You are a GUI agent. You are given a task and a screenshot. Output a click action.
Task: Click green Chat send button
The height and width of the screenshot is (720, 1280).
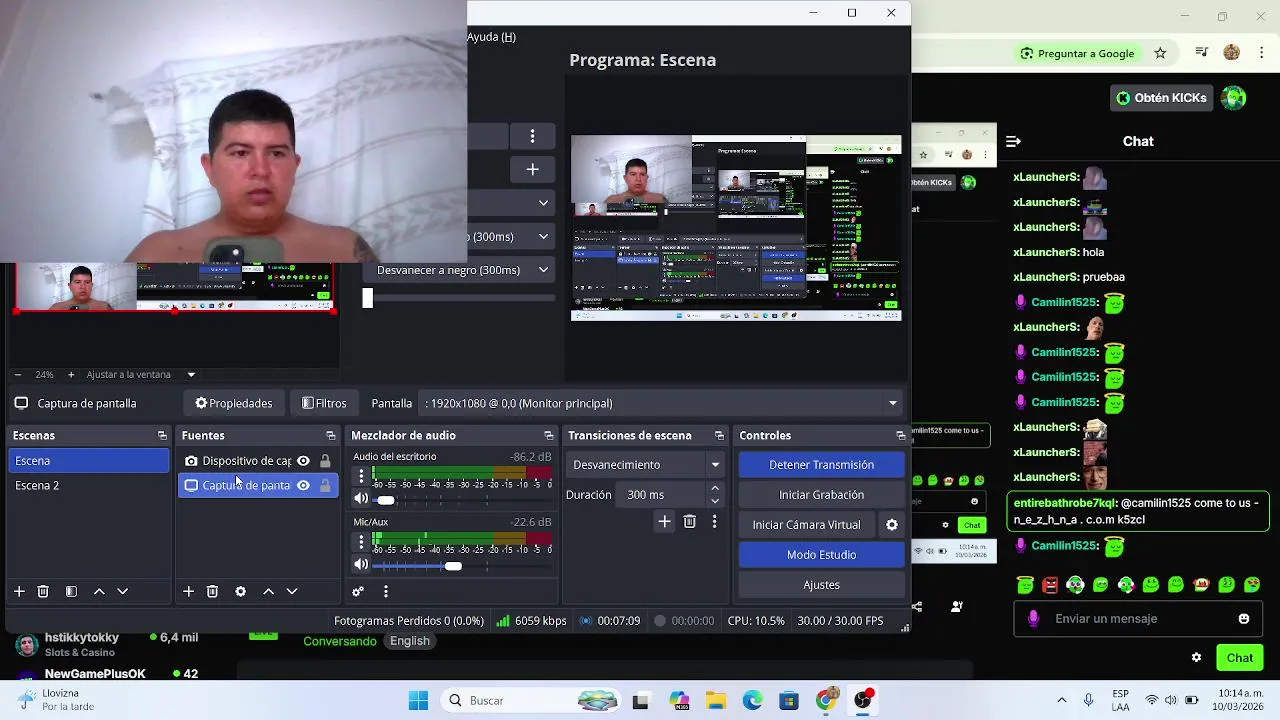[x=1240, y=658]
